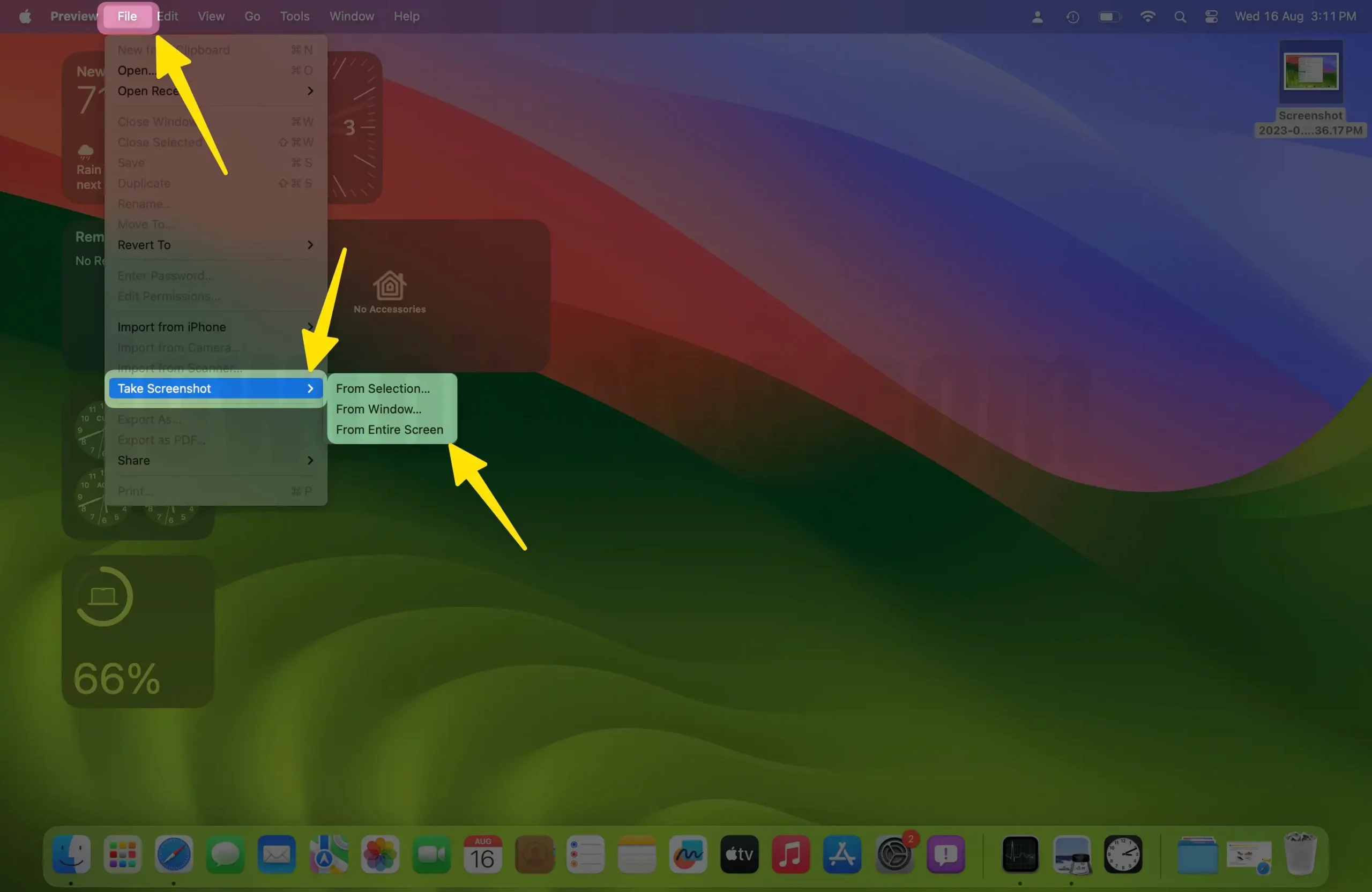Open Safari in the Dock
Viewport: 1372px width, 892px height.
[x=174, y=854]
